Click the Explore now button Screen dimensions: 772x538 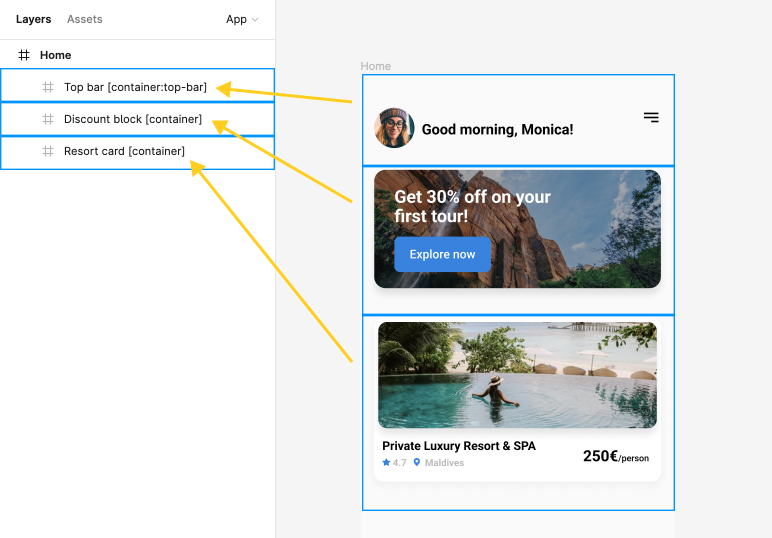tap(442, 254)
